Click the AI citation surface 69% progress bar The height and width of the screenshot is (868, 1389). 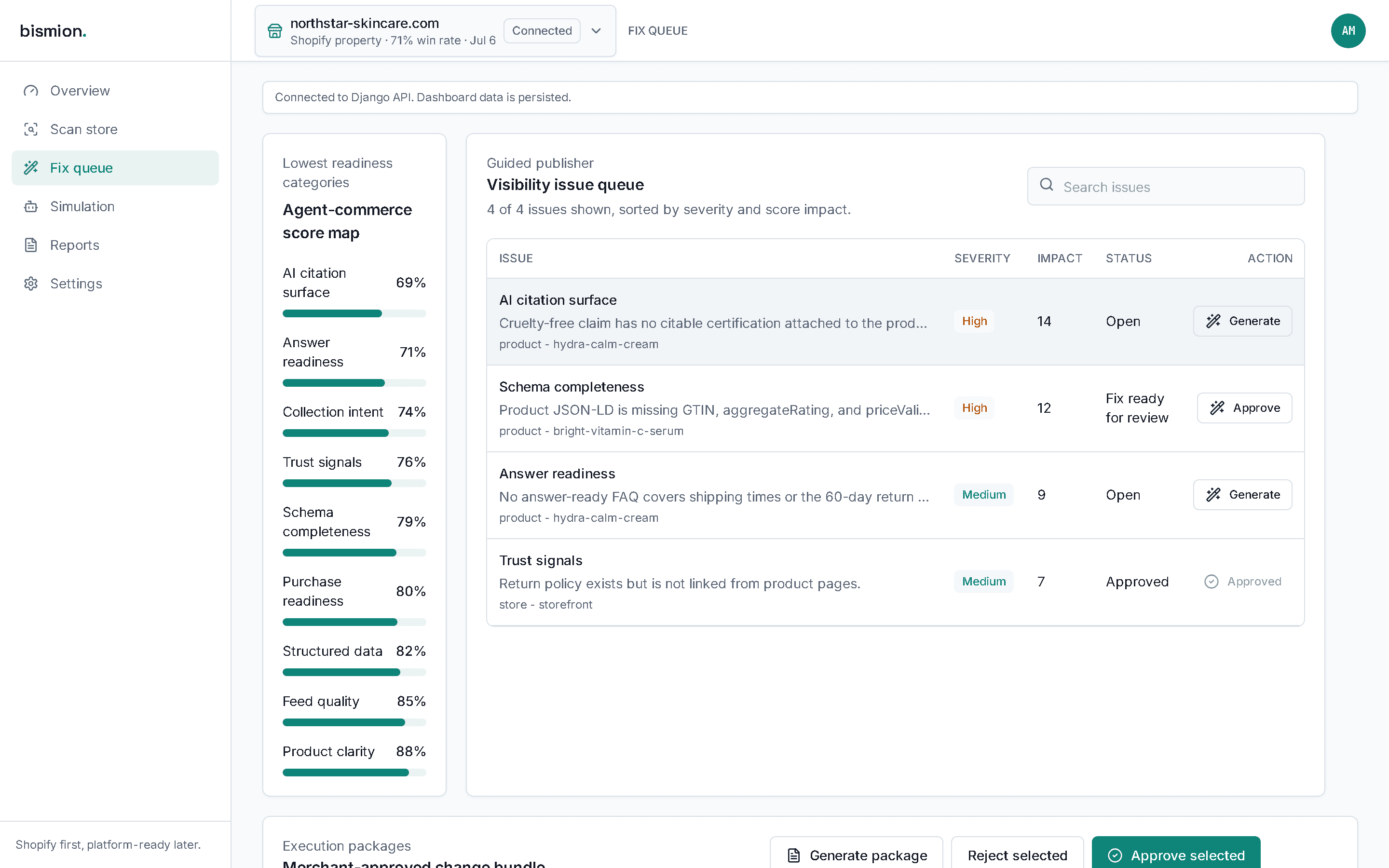[x=354, y=313]
